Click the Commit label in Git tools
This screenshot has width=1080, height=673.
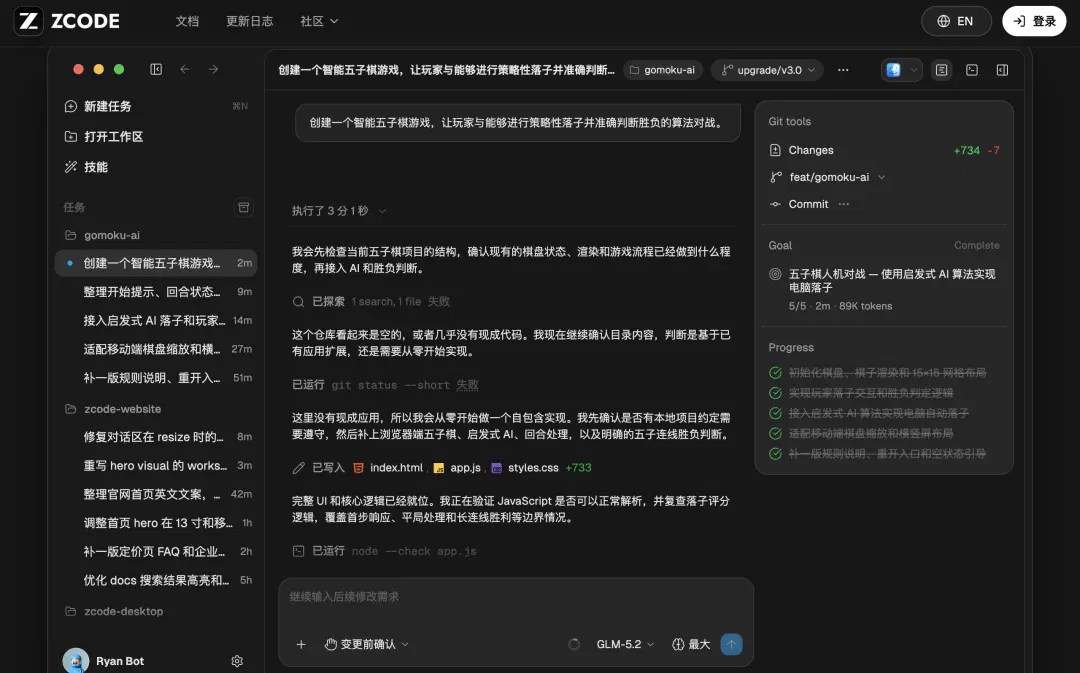pos(809,204)
